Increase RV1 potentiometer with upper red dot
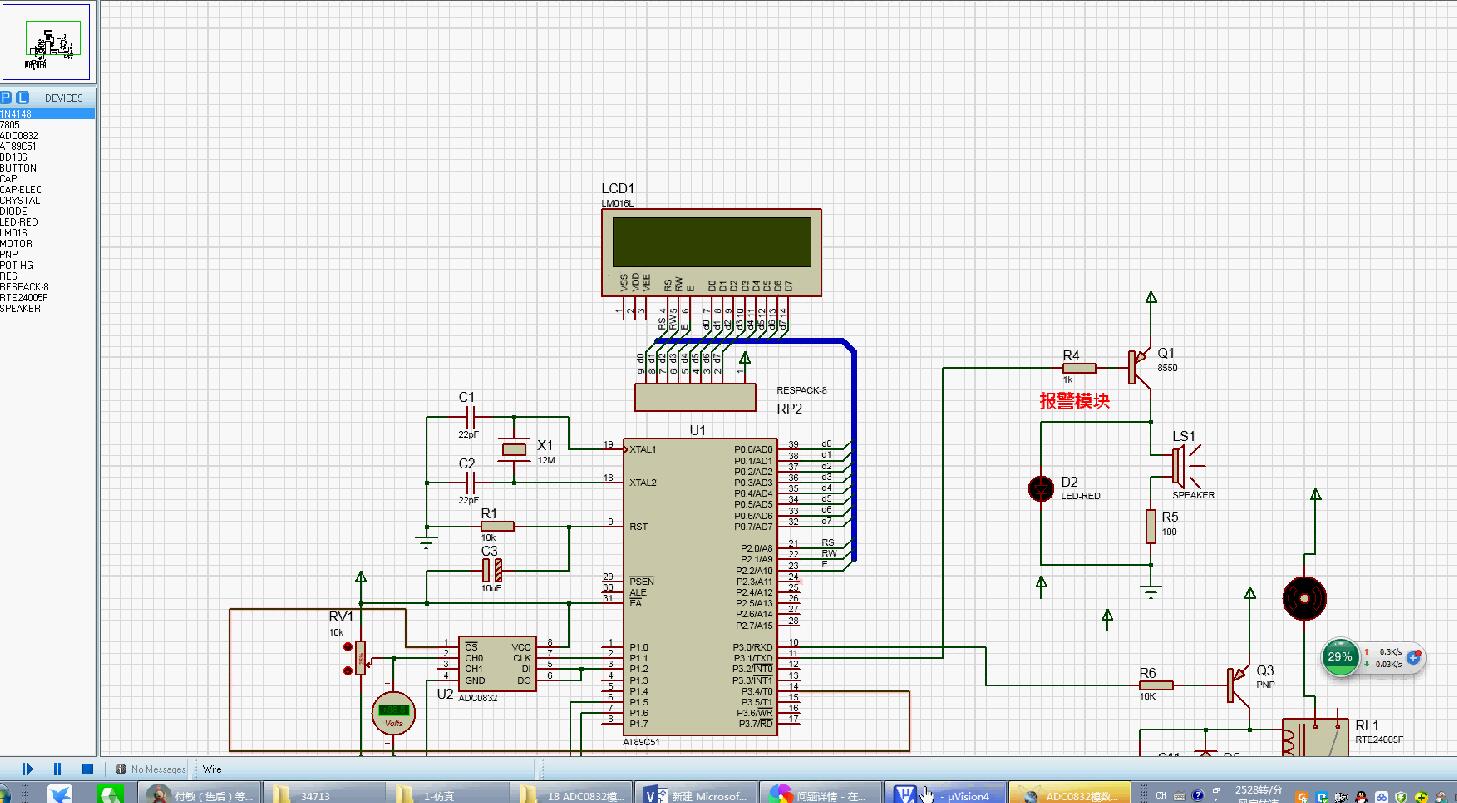1457x803 pixels. click(x=349, y=649)
